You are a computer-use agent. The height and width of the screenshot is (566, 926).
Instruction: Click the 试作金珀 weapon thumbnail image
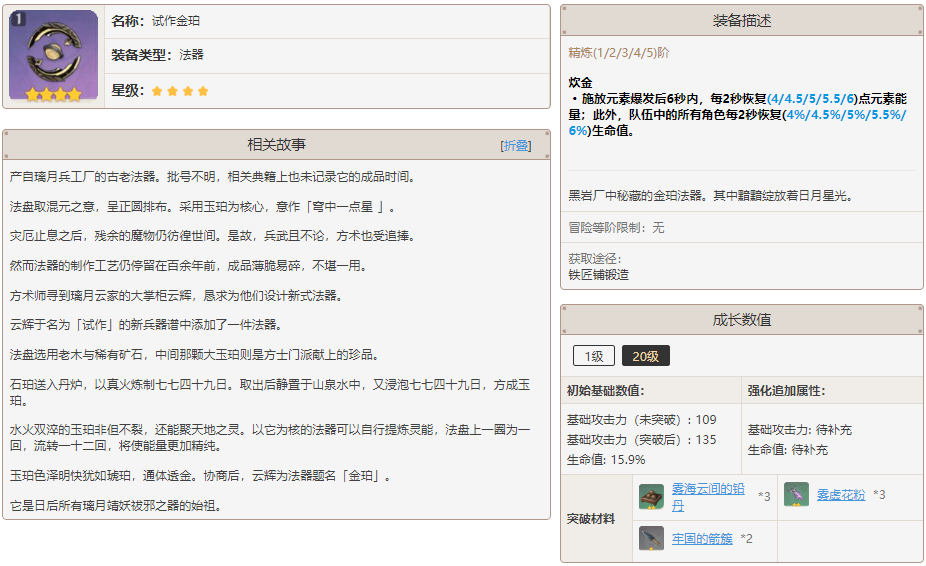tap(54, 56)
